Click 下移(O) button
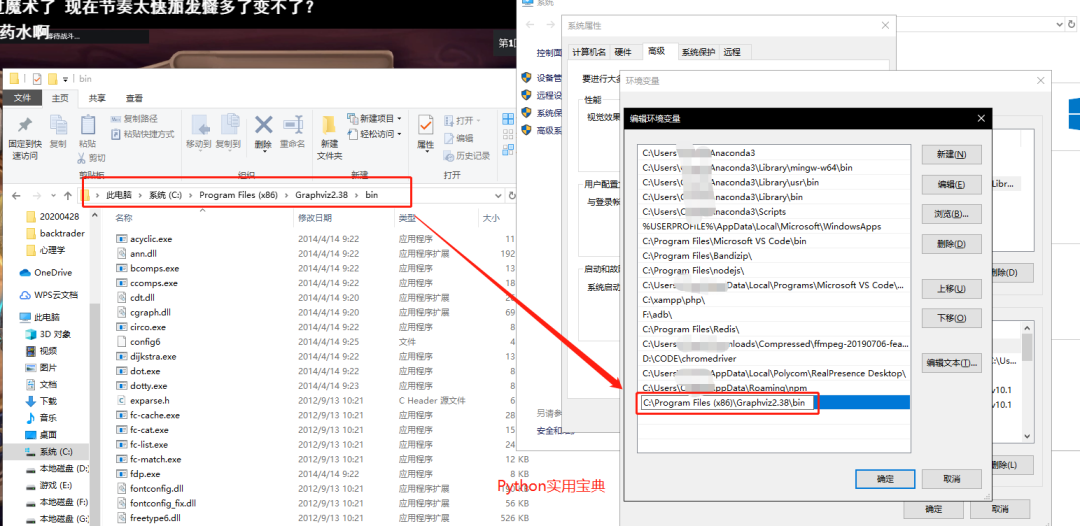 click(951, 318)
